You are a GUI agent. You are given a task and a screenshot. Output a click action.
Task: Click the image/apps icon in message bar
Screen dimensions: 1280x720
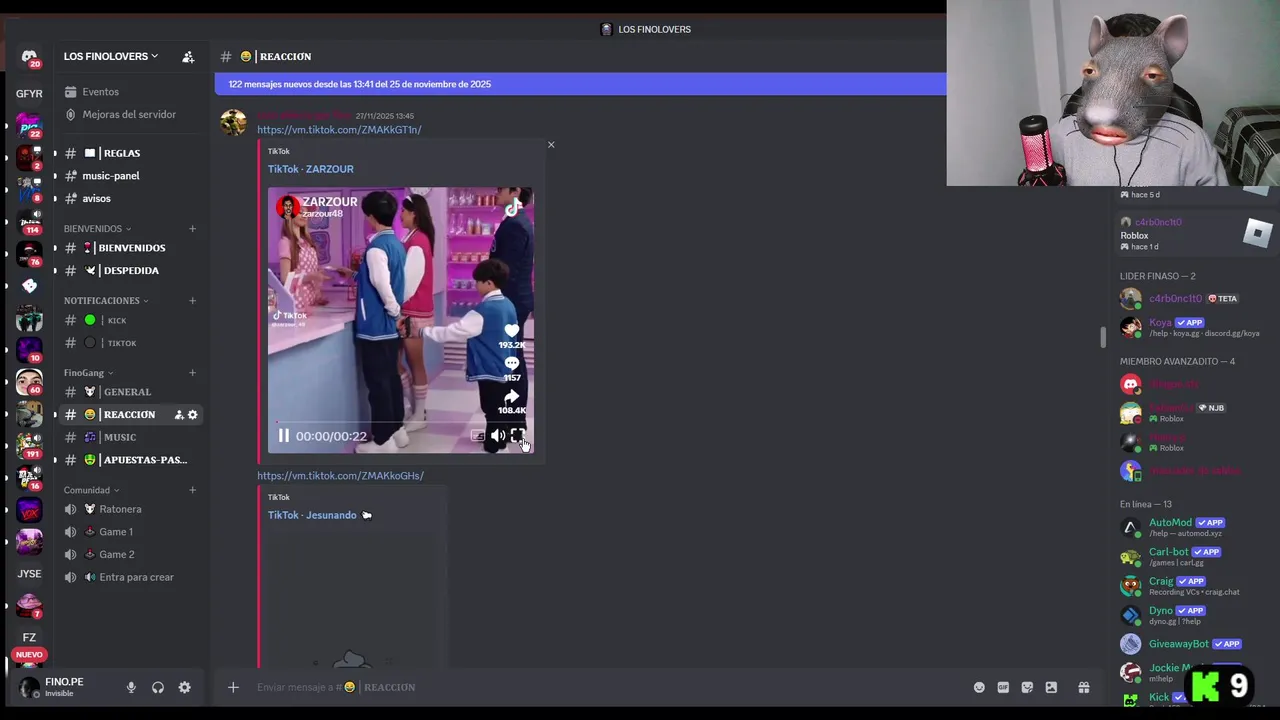[1051, 688]
